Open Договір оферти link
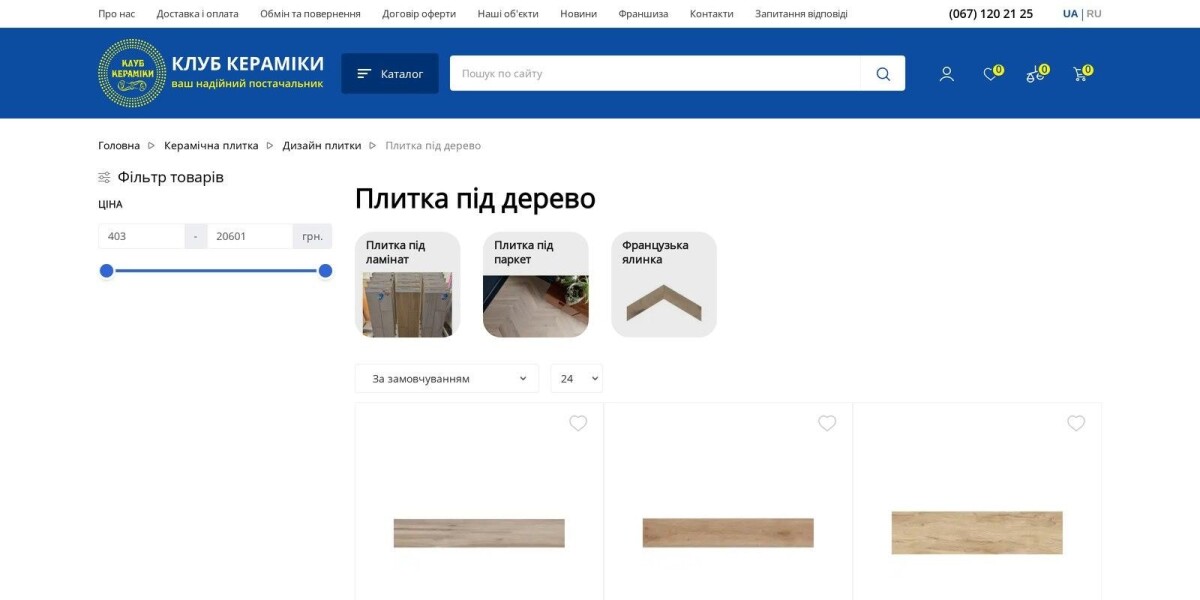The width and height of the screenshot is (1200, 600). [419, 14]
